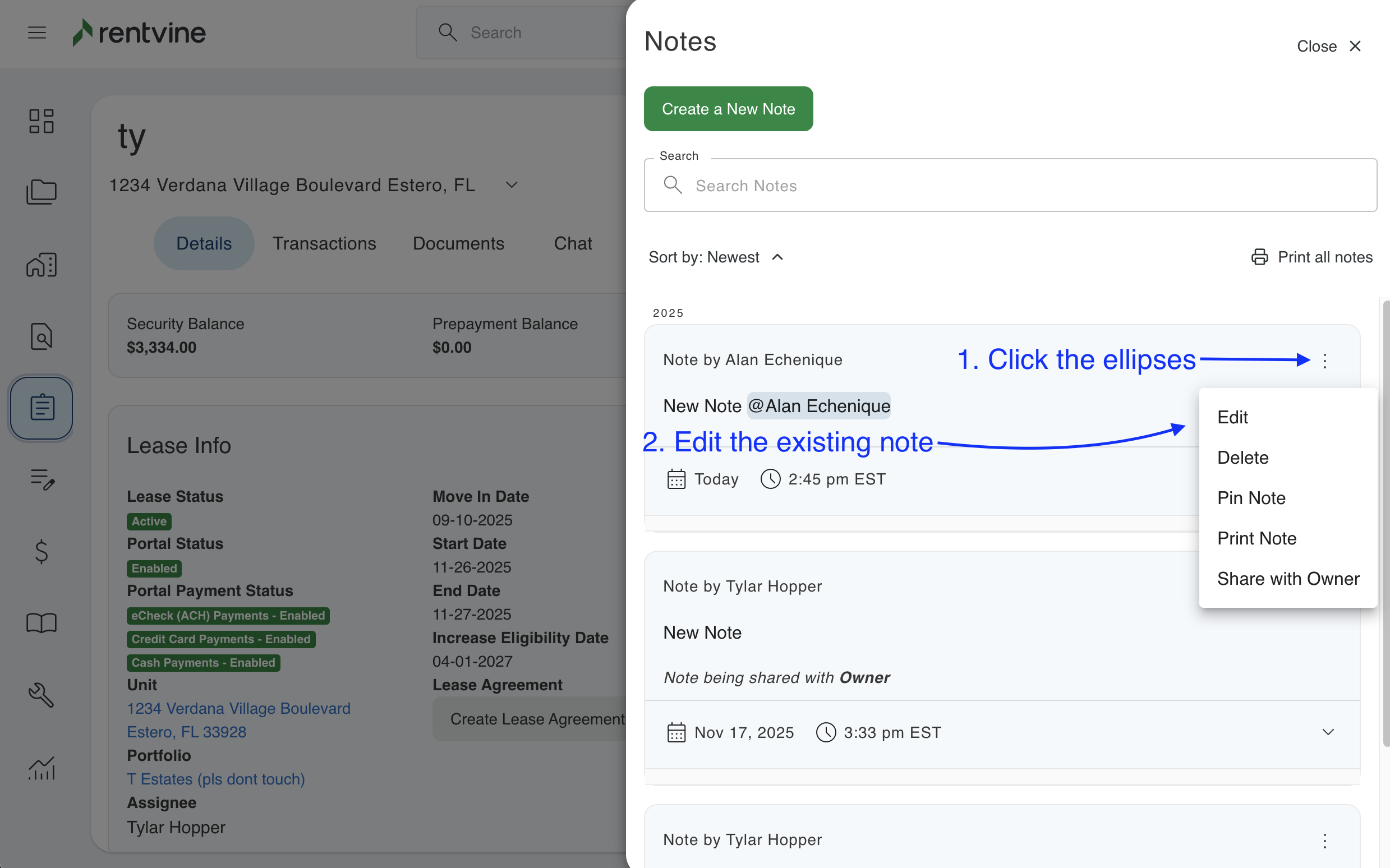The image size is (1390, 868).
Task: Open the properties building sidebar icon
Action: (x=42, y=265)
